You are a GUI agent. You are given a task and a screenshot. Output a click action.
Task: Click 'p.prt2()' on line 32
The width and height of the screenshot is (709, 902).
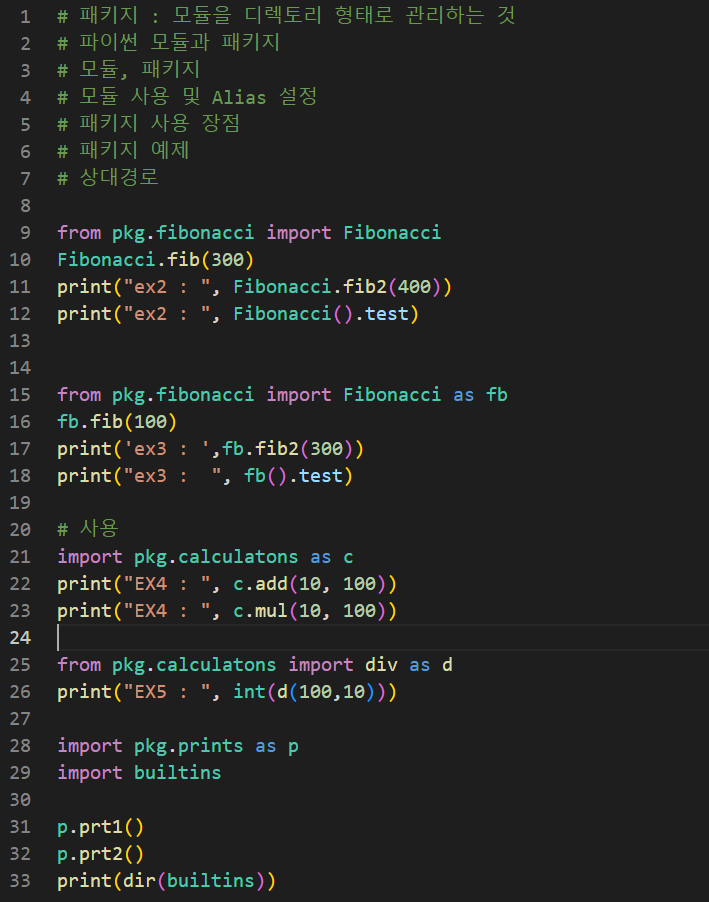(101, 854)
